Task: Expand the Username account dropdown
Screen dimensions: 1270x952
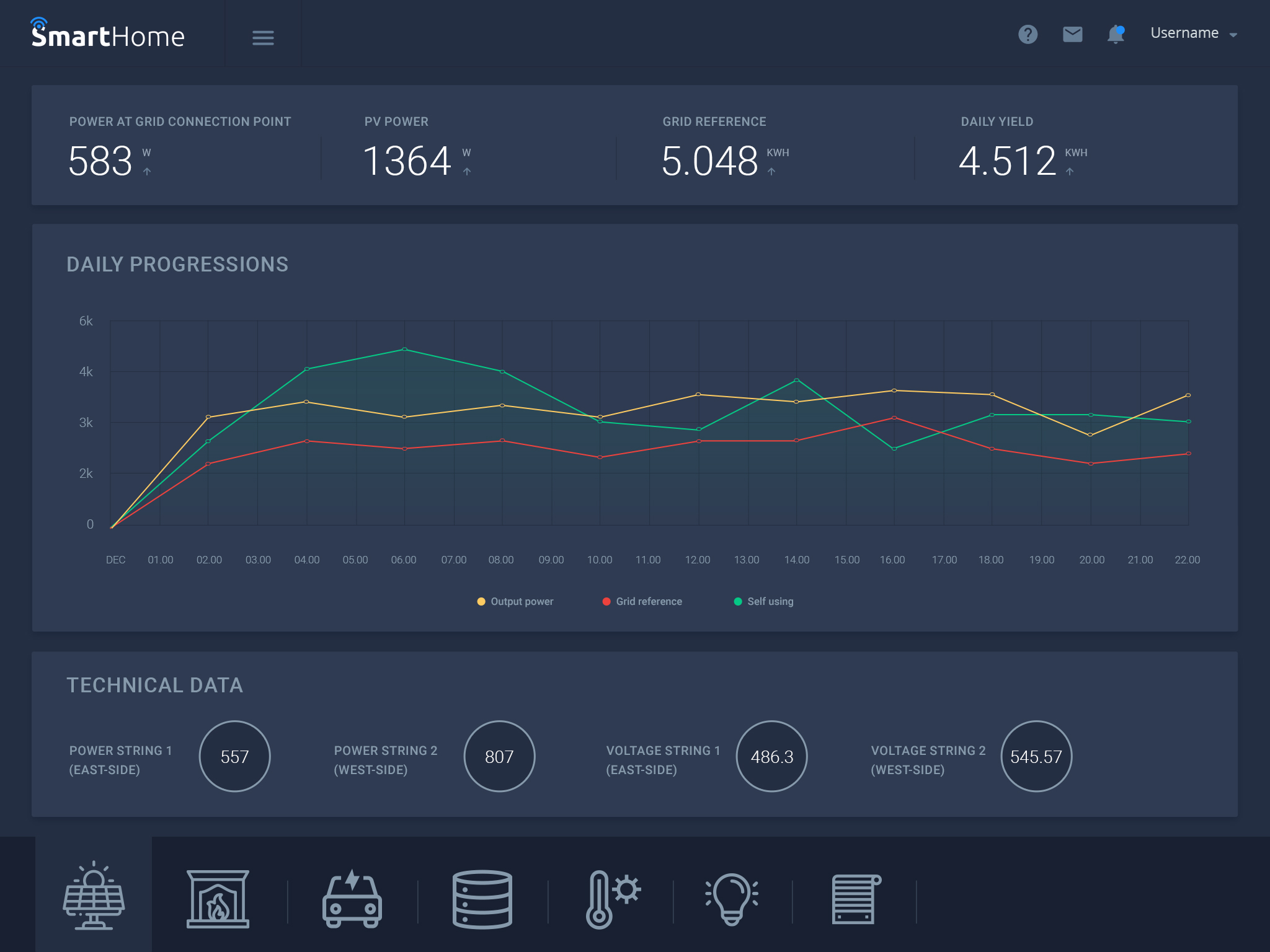Action: [x=1192, y=33]
